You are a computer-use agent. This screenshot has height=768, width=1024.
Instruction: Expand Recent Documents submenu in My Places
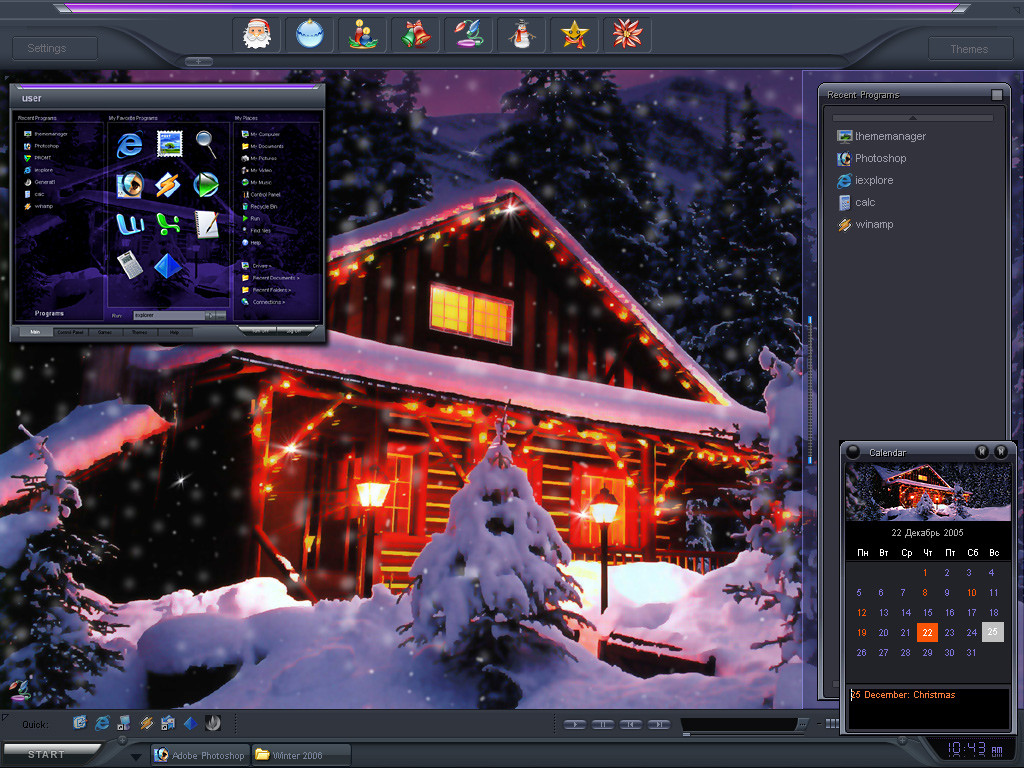pos(270,278)
